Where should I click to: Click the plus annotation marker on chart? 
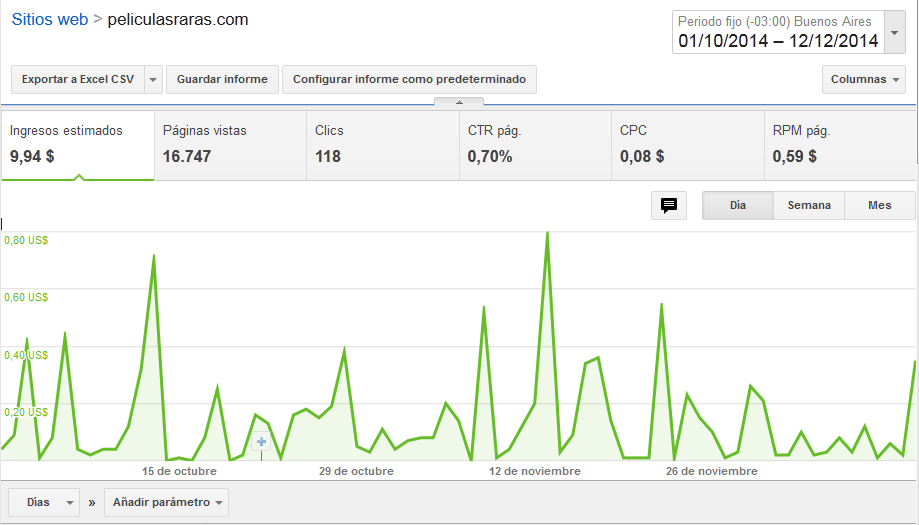tap(261, 442)
